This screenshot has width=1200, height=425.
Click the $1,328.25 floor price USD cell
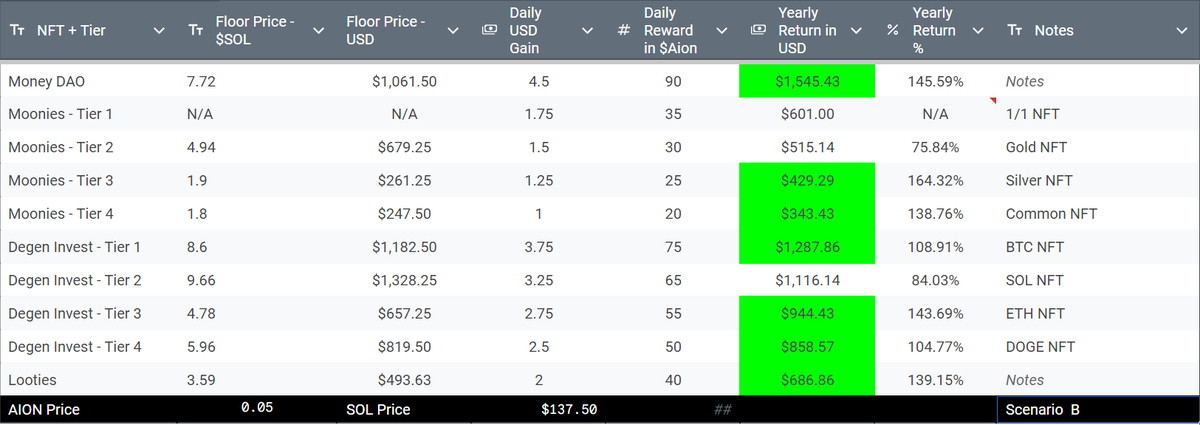pyautogui.click(x=404, y=280)
